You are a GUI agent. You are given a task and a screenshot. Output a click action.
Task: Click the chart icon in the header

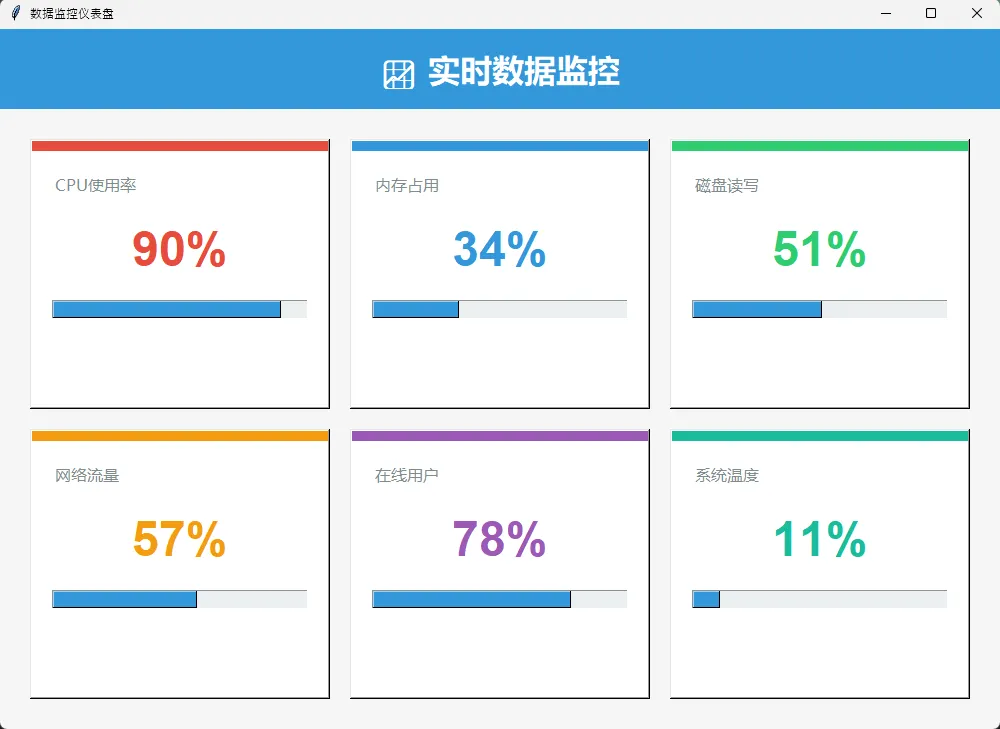click(x=398, y=74)
